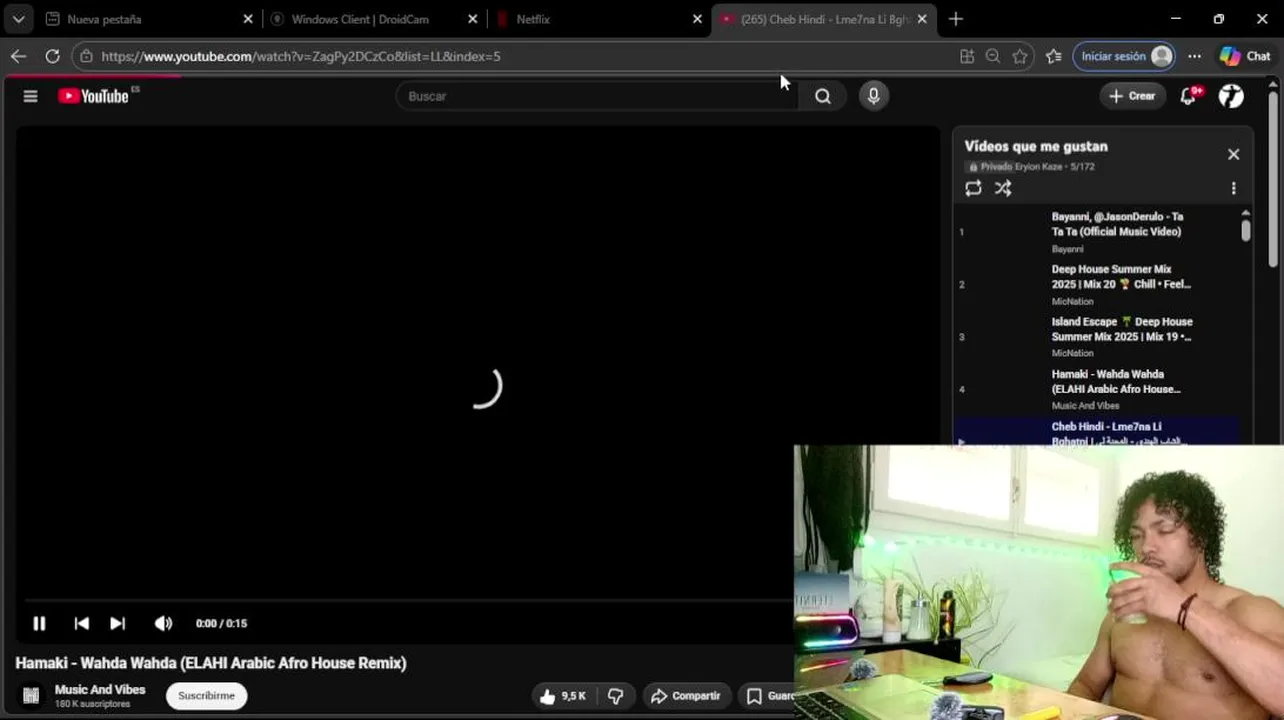
Task: Click the Music And Vibes channel avatar
Action: pyautogui.click(x=31, y=695)
